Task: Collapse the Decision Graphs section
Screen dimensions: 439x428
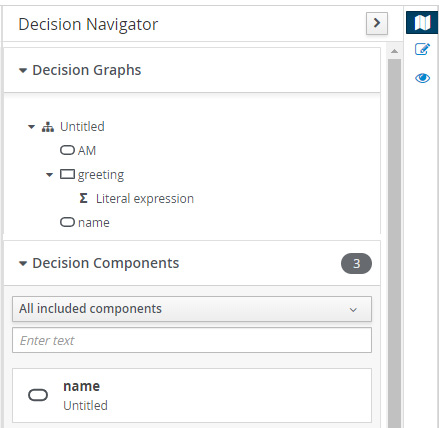Action: pos(23,70)
